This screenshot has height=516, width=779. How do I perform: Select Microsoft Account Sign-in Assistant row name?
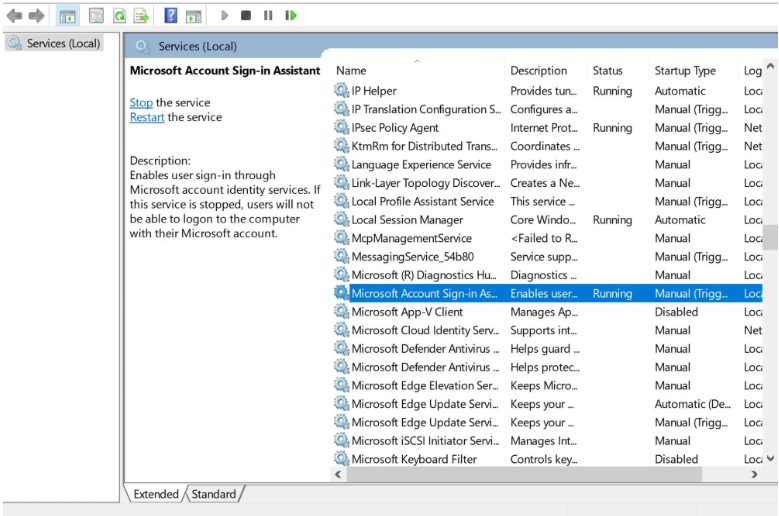(424, 294)
